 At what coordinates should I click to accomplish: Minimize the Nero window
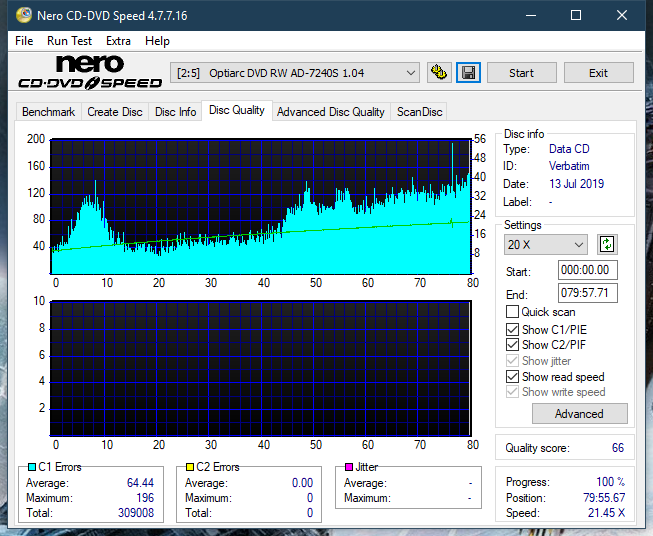point(531,15)
